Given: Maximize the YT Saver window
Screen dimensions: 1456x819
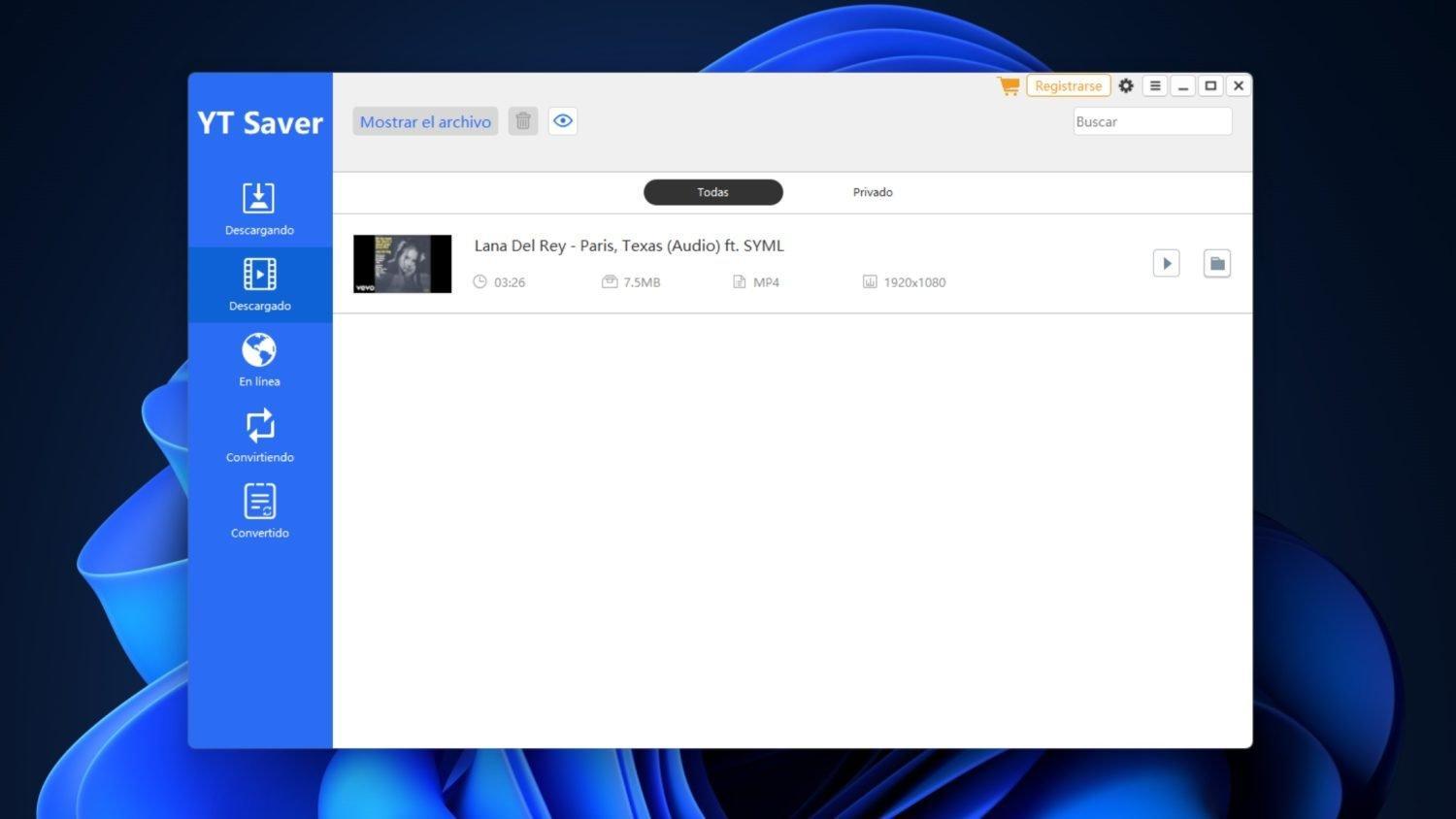Looking at the screenshot, I should pos(1210,85).
